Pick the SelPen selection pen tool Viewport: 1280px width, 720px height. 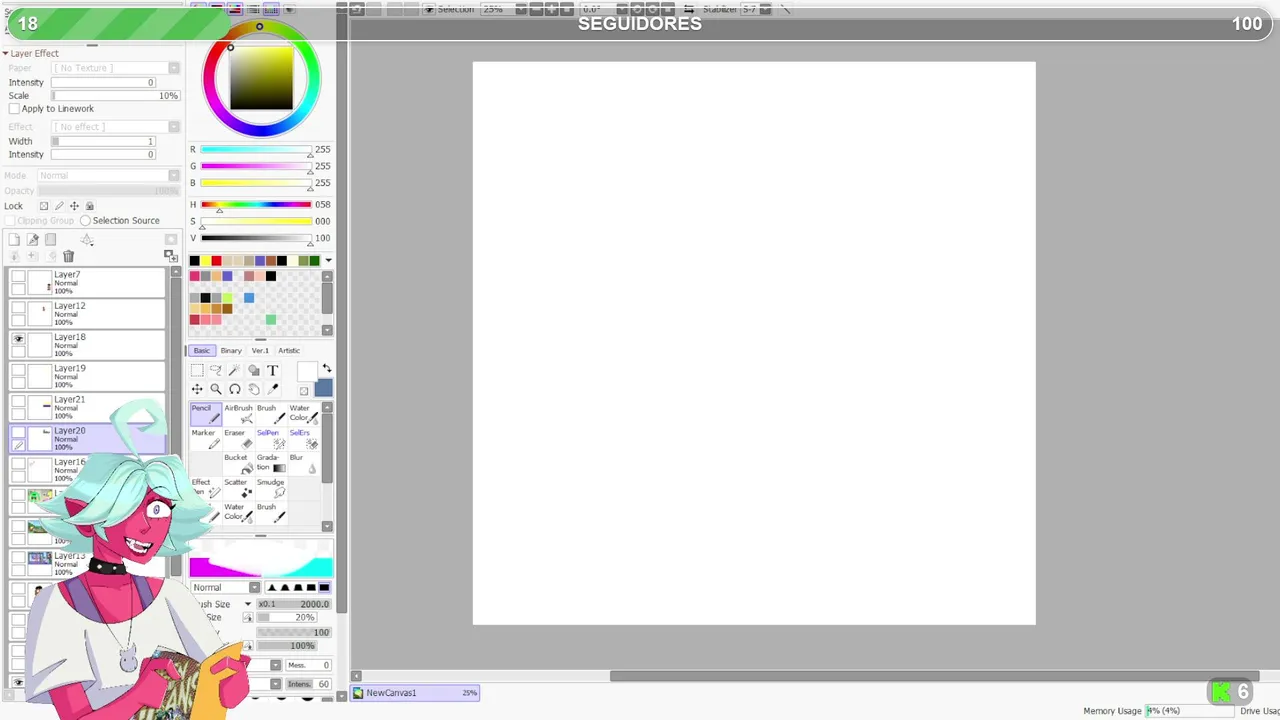pos(270,439)
